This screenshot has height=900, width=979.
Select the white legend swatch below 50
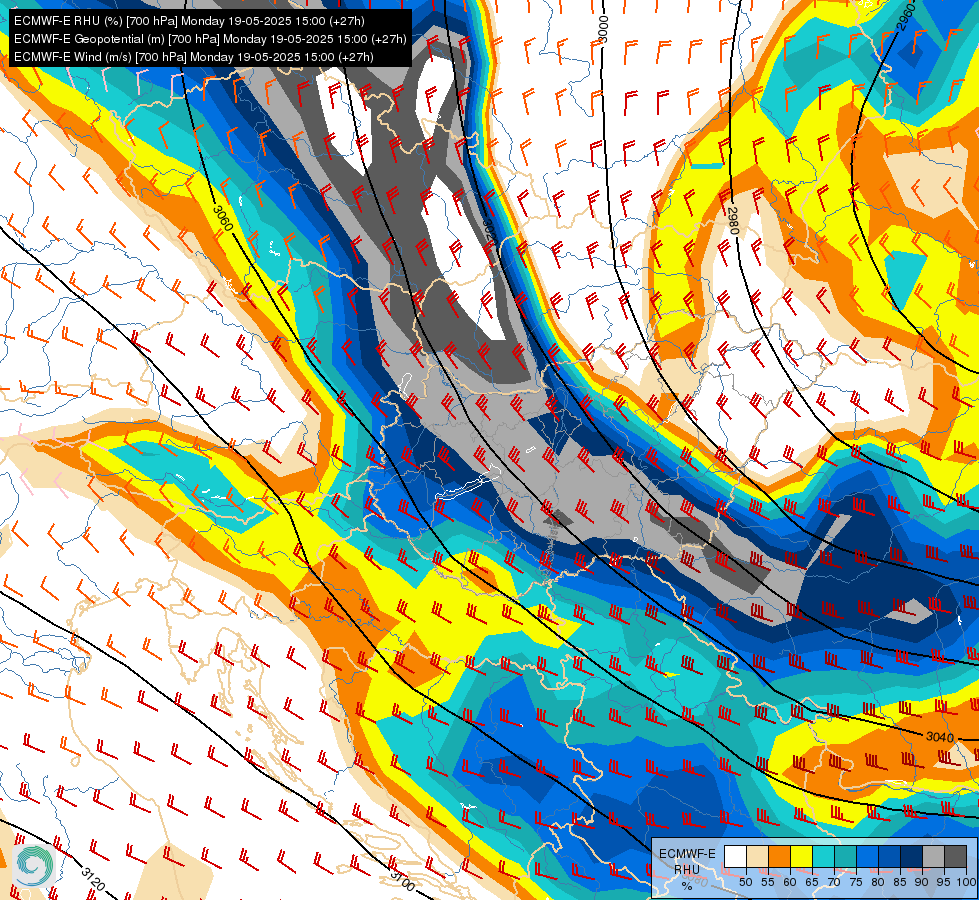pos(735,856)
